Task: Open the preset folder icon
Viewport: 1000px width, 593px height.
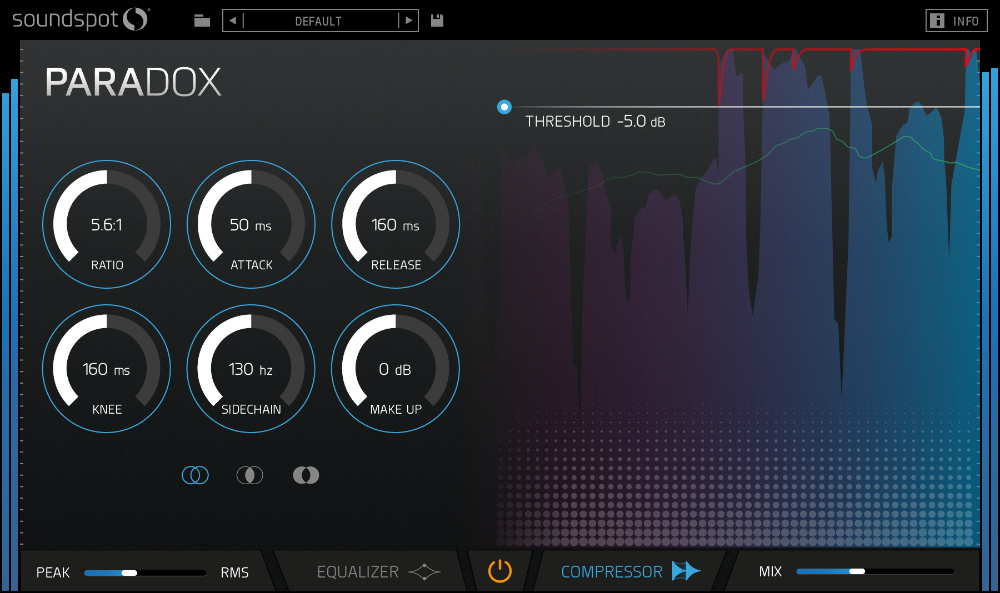Action: 202,21
